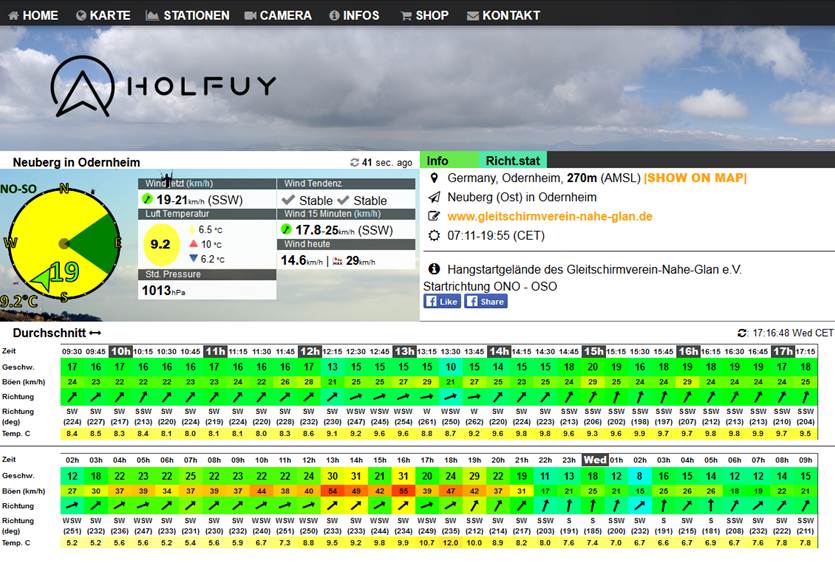
Task: Click the shopping cart icon beside SHOP
Action: pyautogui.click(x=406, y=16)
